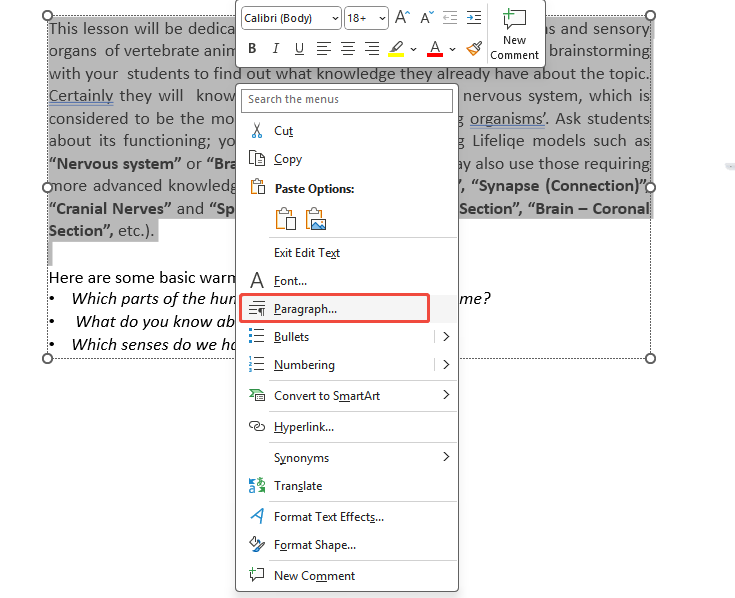The width and height of the screenshot is (735, 598).
Task: Open Format Text Effects... option
Action: coord(347,516)
